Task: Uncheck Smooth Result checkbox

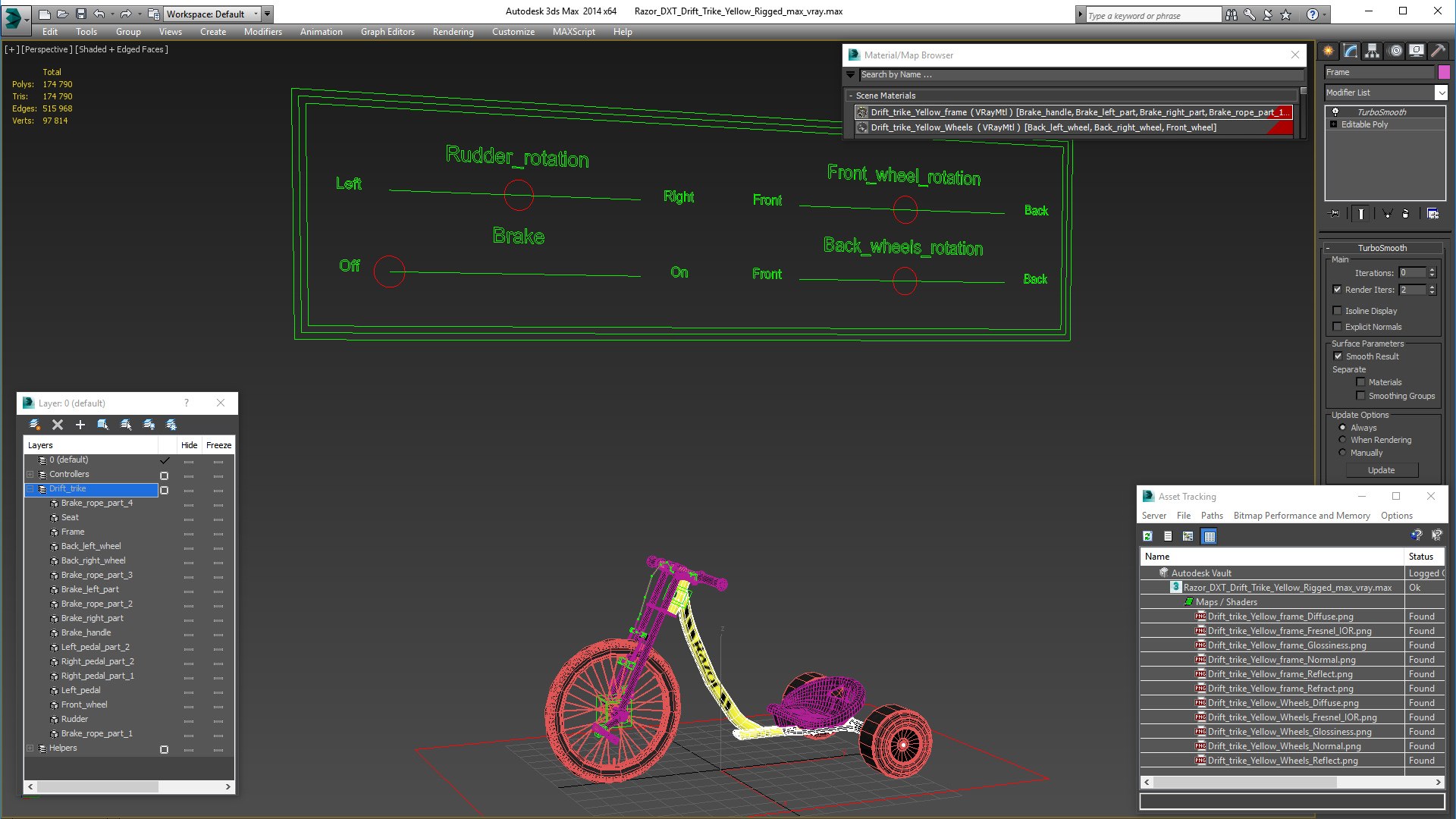Action: 1338,356
